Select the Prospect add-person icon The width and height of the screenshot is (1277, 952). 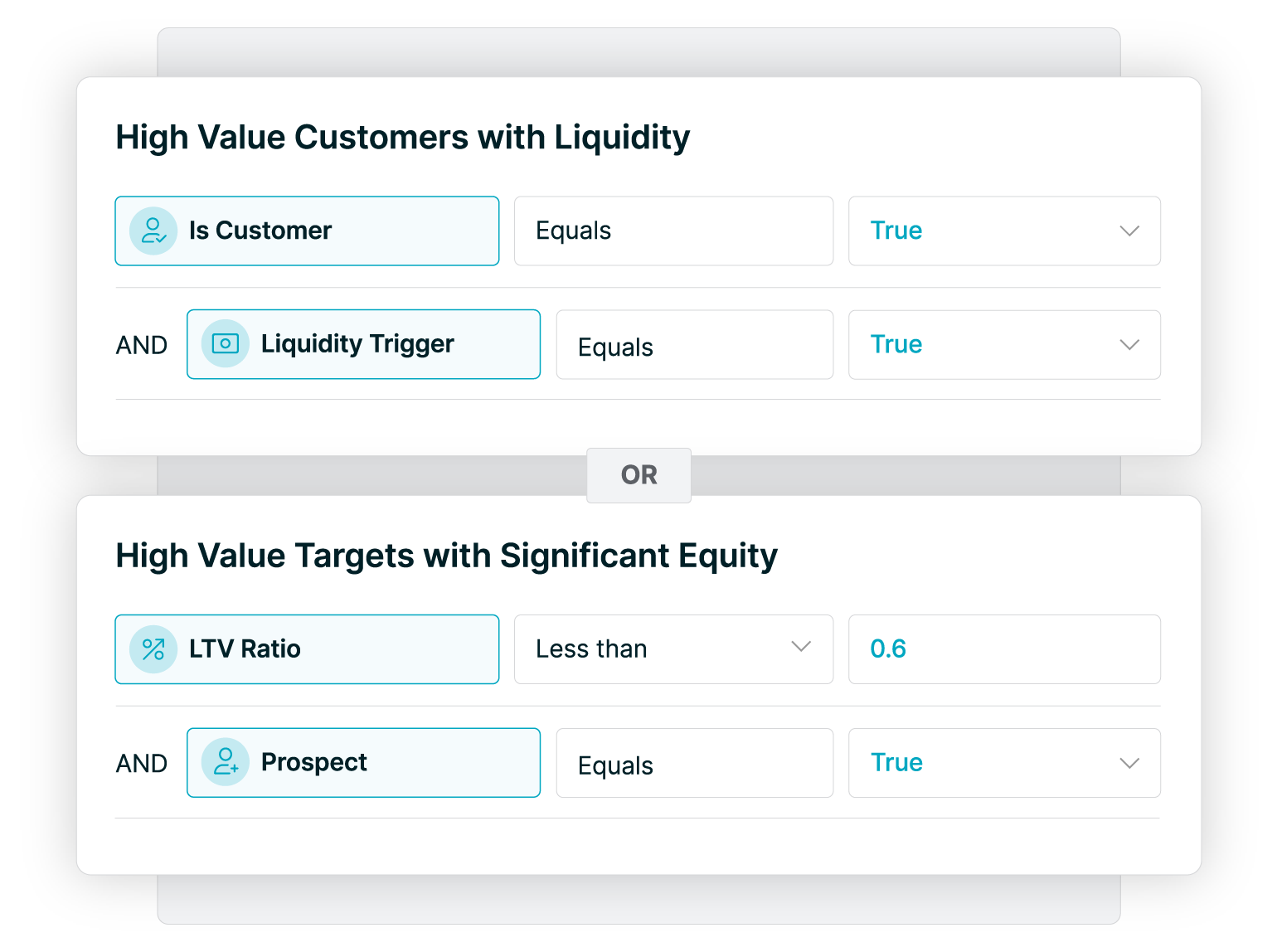point(225,763)
